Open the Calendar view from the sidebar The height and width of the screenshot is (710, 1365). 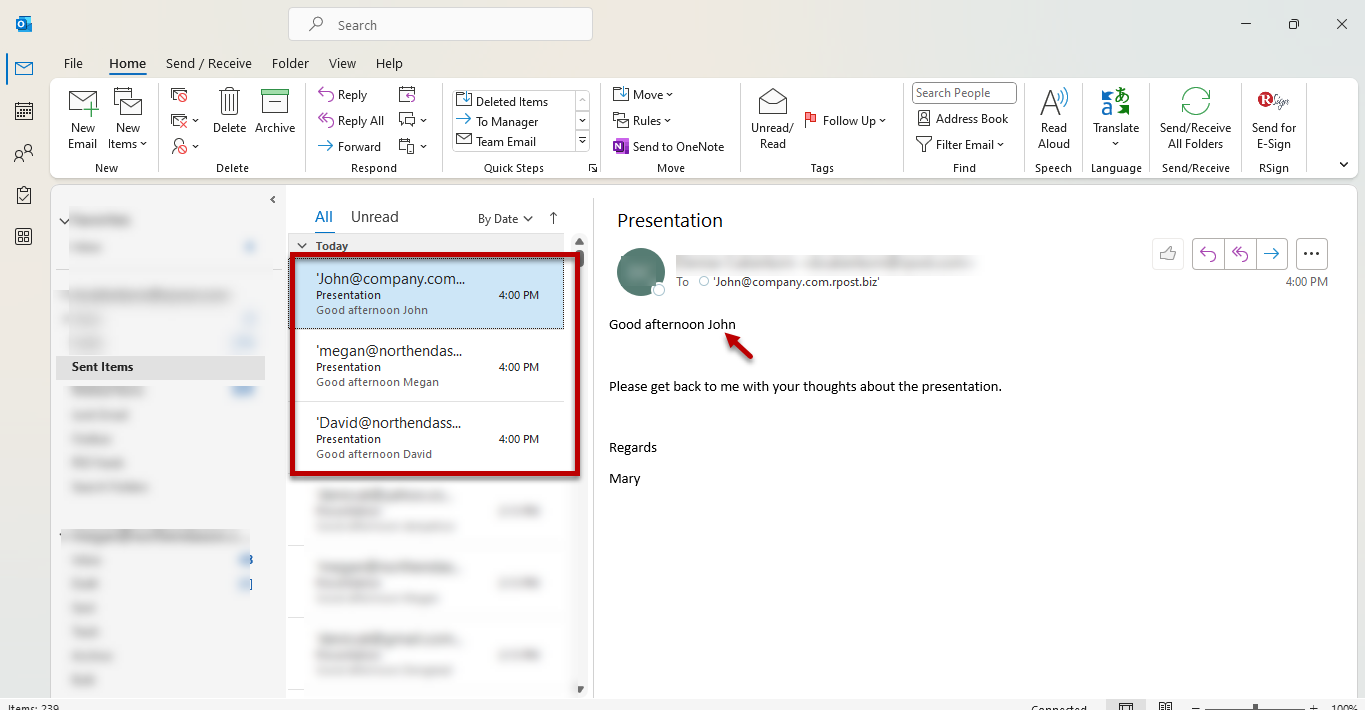[24, 111]
